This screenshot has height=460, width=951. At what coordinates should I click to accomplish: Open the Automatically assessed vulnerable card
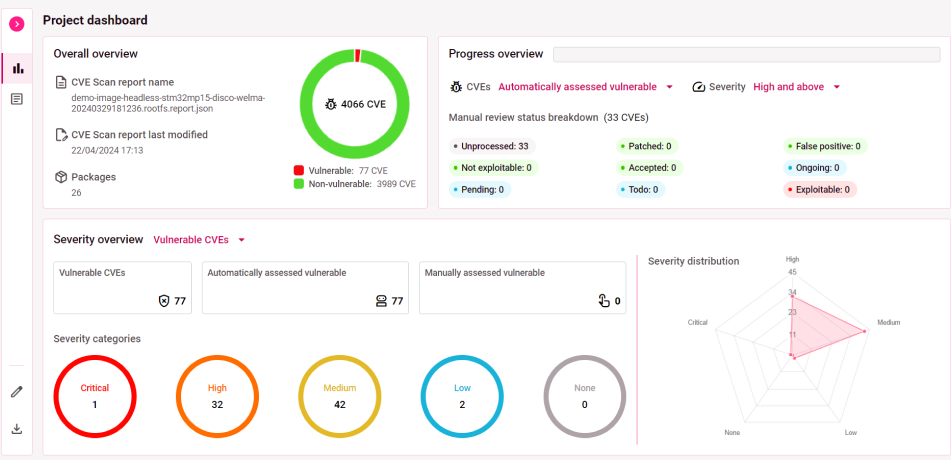[x=305, y=288]
